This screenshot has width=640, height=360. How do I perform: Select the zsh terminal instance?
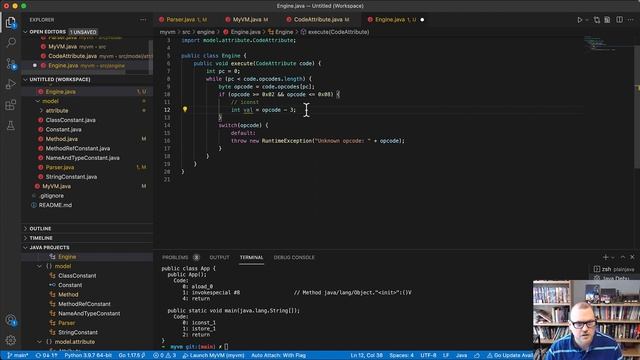614,269
